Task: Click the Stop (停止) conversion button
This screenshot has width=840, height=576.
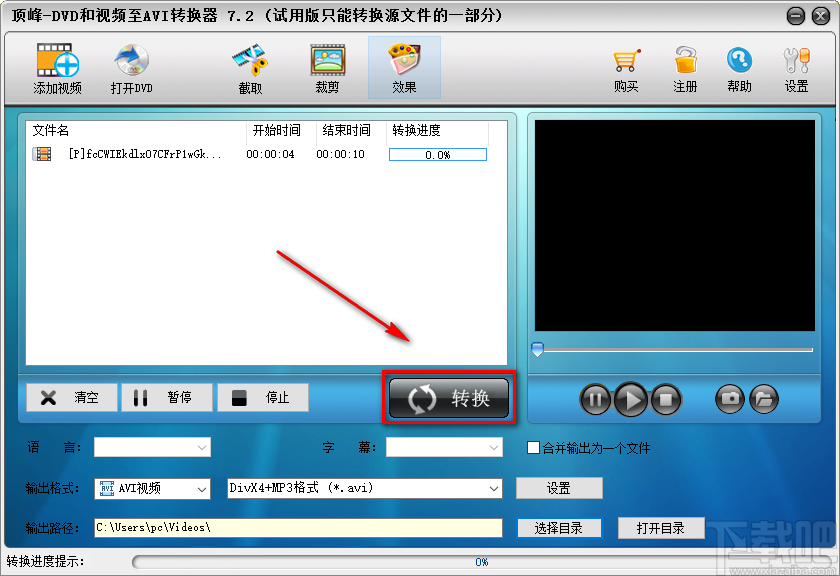Action: pos(262,398)
